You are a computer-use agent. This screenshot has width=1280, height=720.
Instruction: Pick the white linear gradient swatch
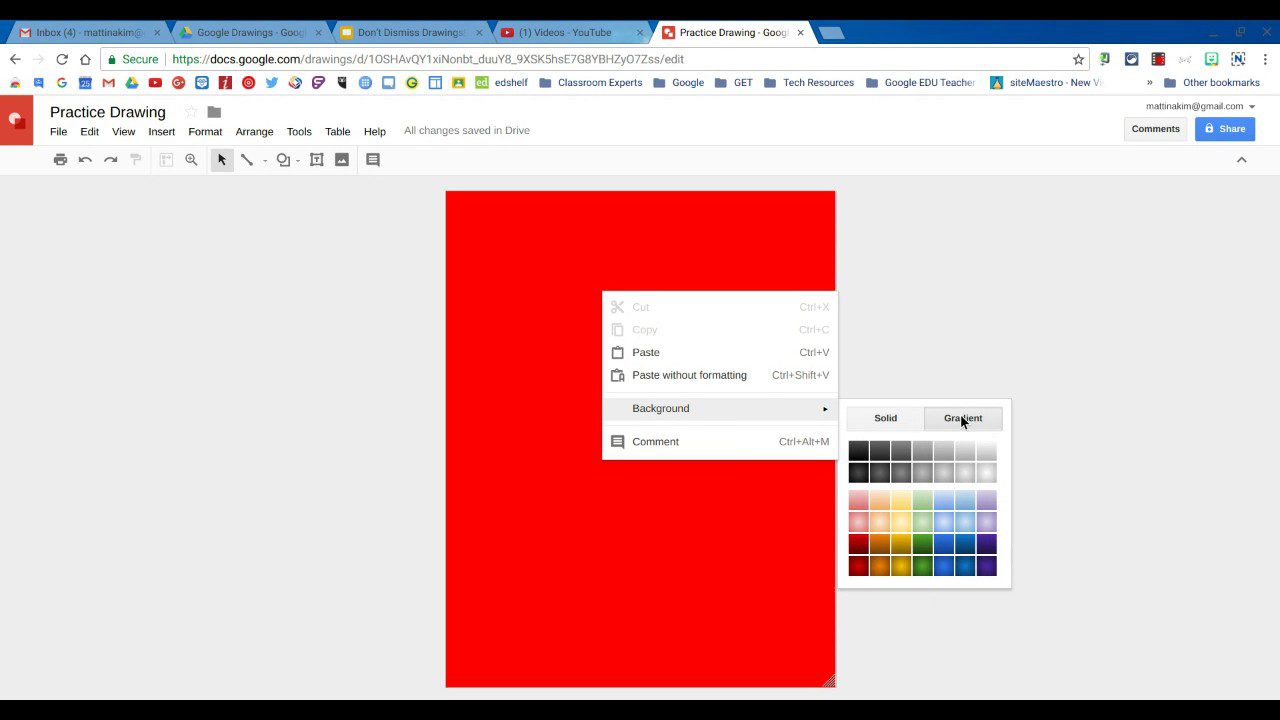tap(987, 451)
